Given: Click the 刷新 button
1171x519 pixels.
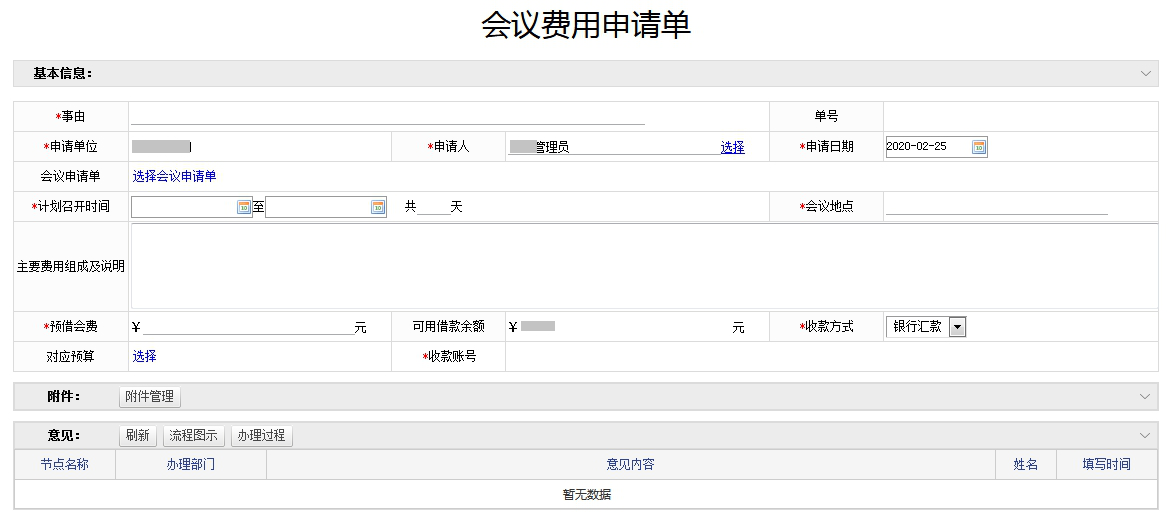Looking at the screenshot, I should point(138,436).
